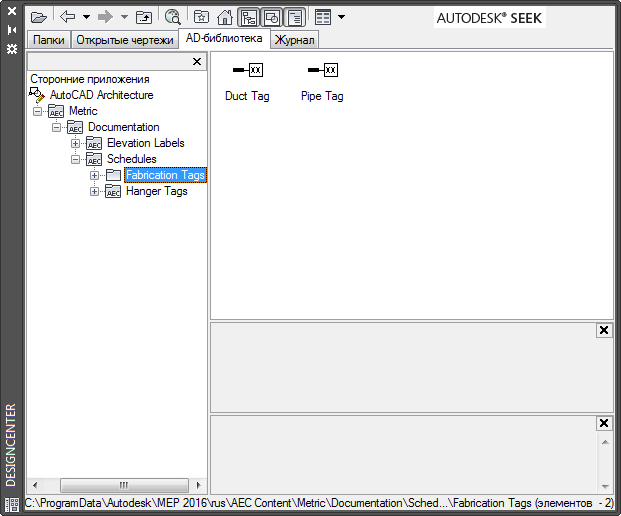
Task: Click the AEC icon beside Schedules
Action: (x=94, y=159)
